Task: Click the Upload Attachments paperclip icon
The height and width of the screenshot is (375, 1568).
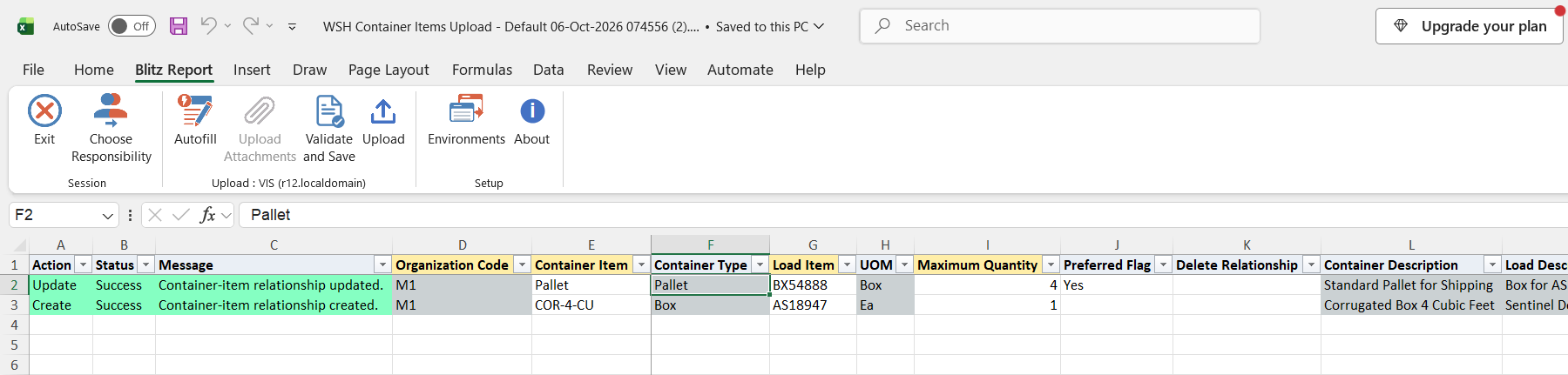Action: (x=260, y=111)
